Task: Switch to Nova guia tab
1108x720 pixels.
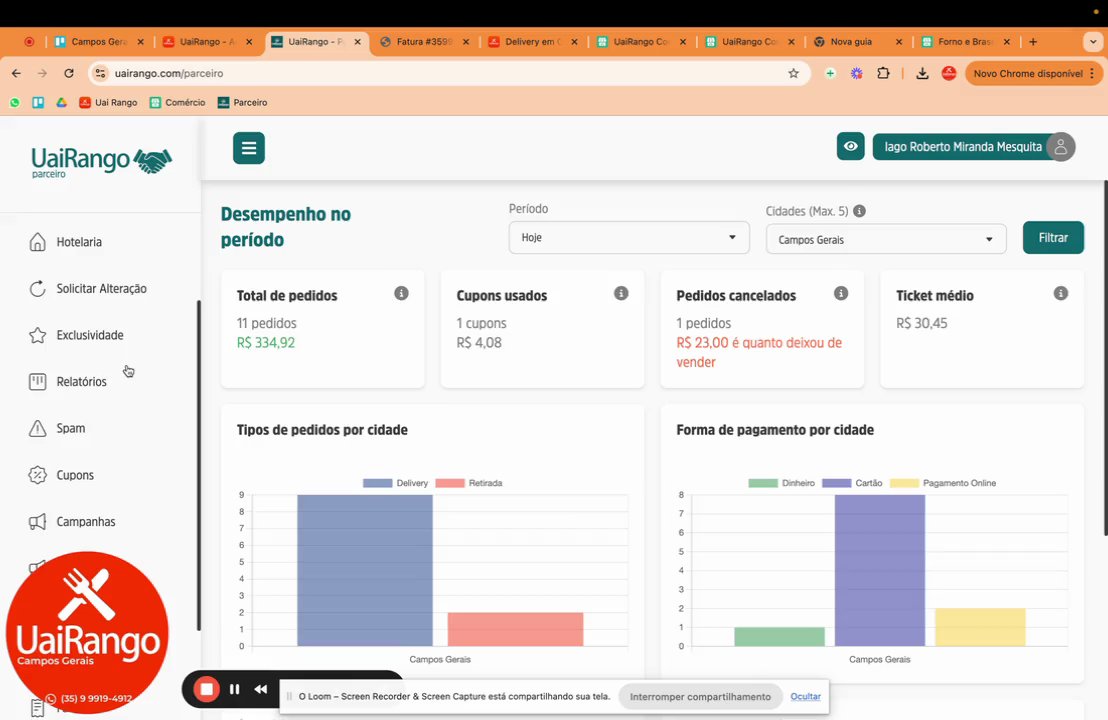Action: pyautogui.click(x=858, y=42)
